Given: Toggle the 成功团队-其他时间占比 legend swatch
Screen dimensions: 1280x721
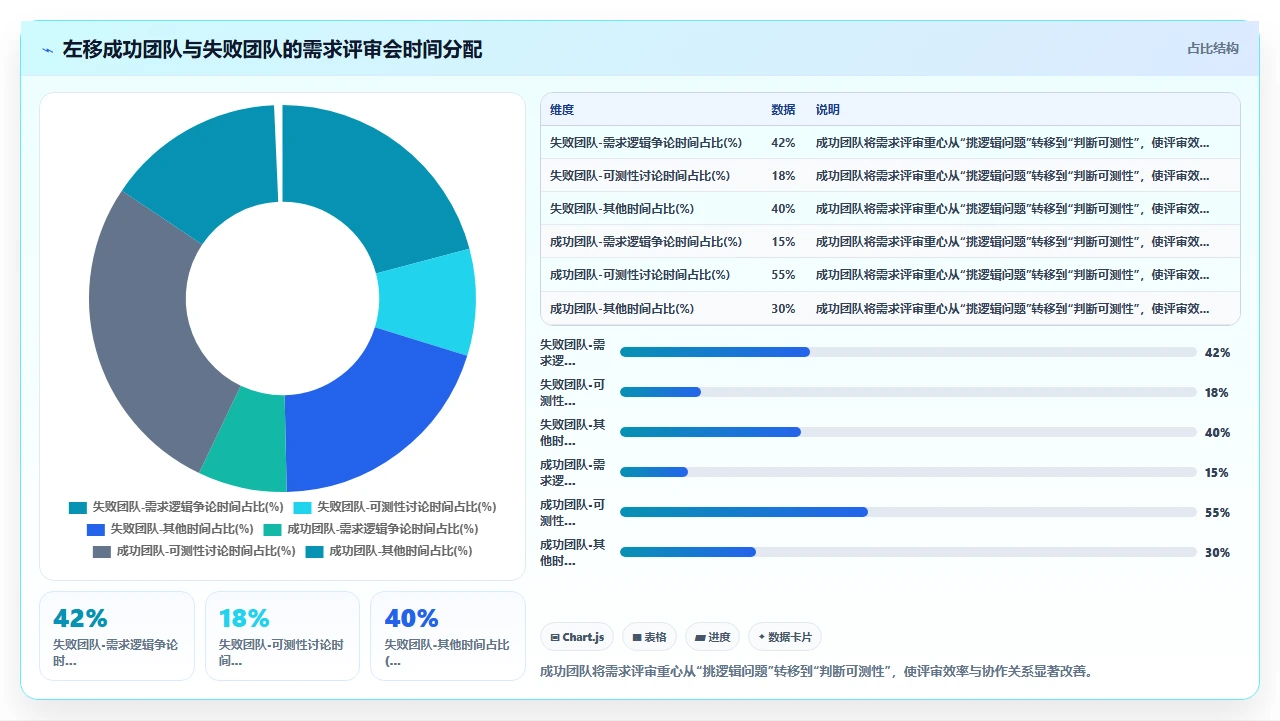Looking at the screenshot, I should point(315,551).
